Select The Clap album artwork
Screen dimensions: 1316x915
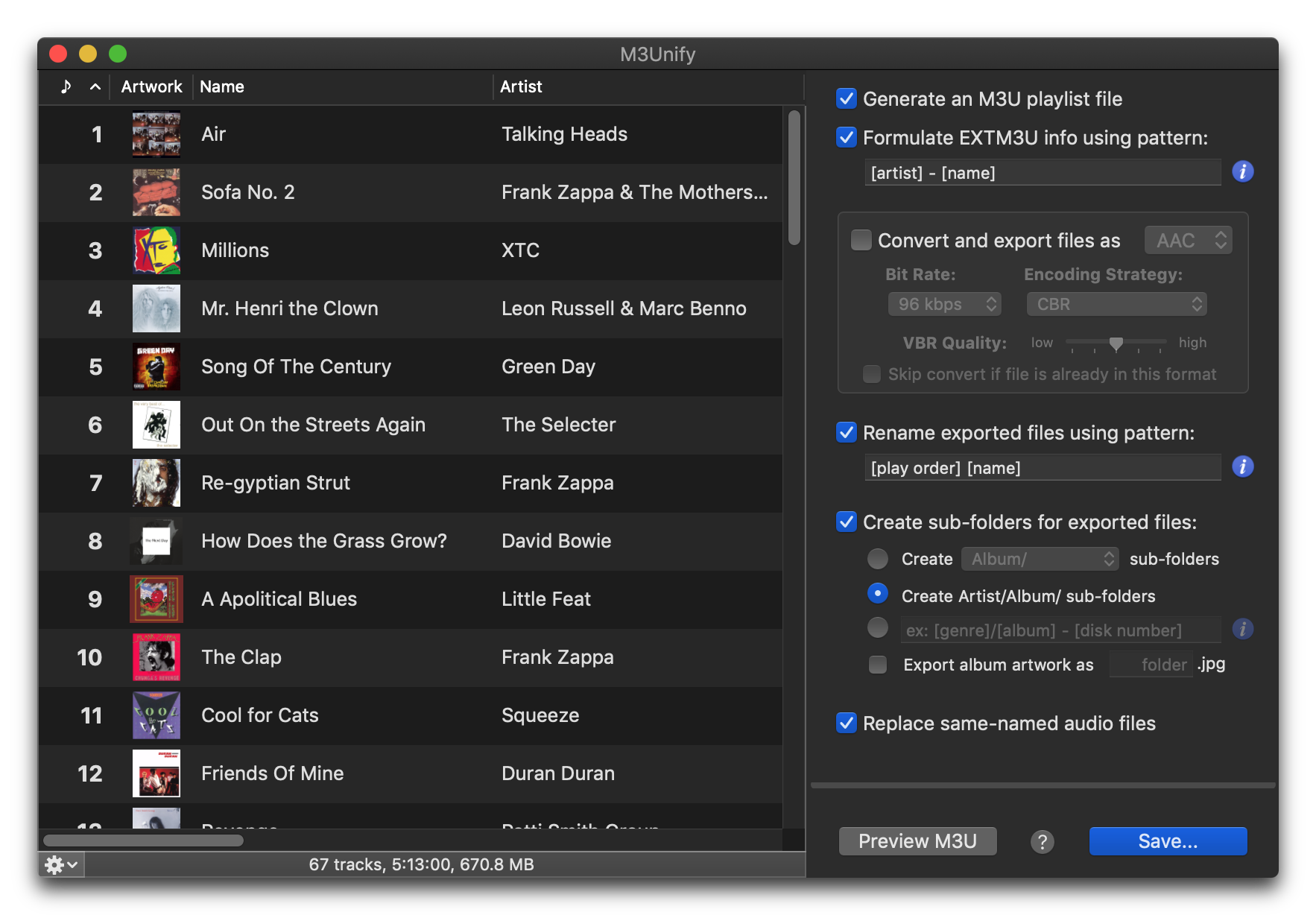pos(156,657)
